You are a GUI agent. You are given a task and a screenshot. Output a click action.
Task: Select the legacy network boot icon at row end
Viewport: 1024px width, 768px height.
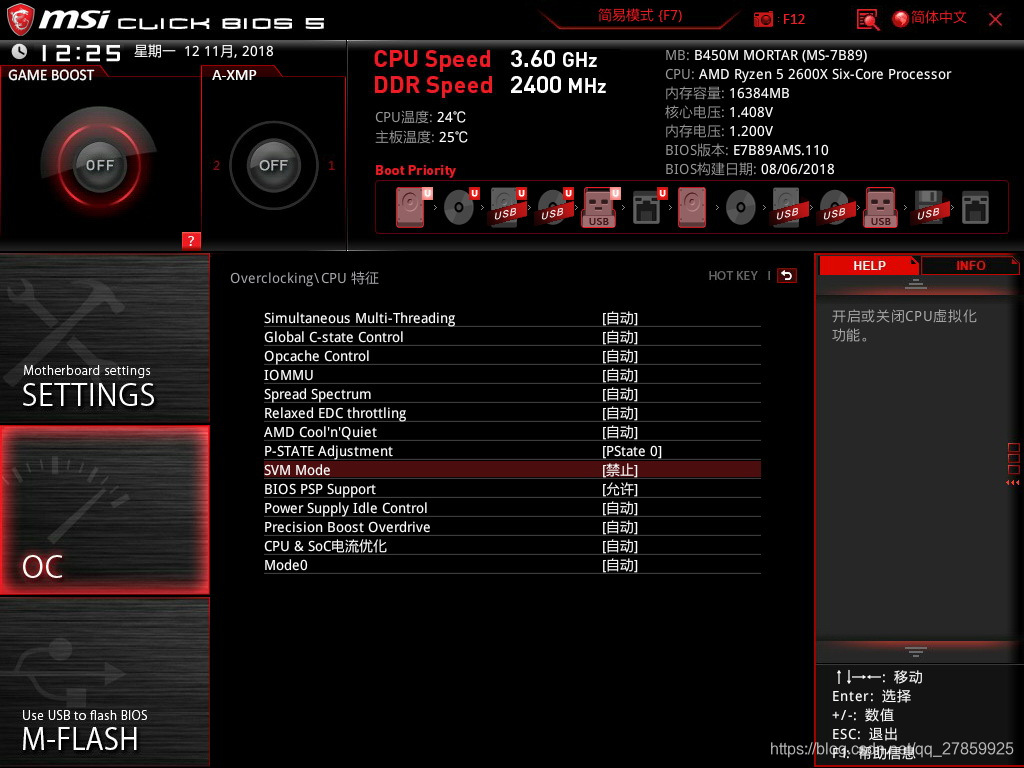click(x=975, y=208)
